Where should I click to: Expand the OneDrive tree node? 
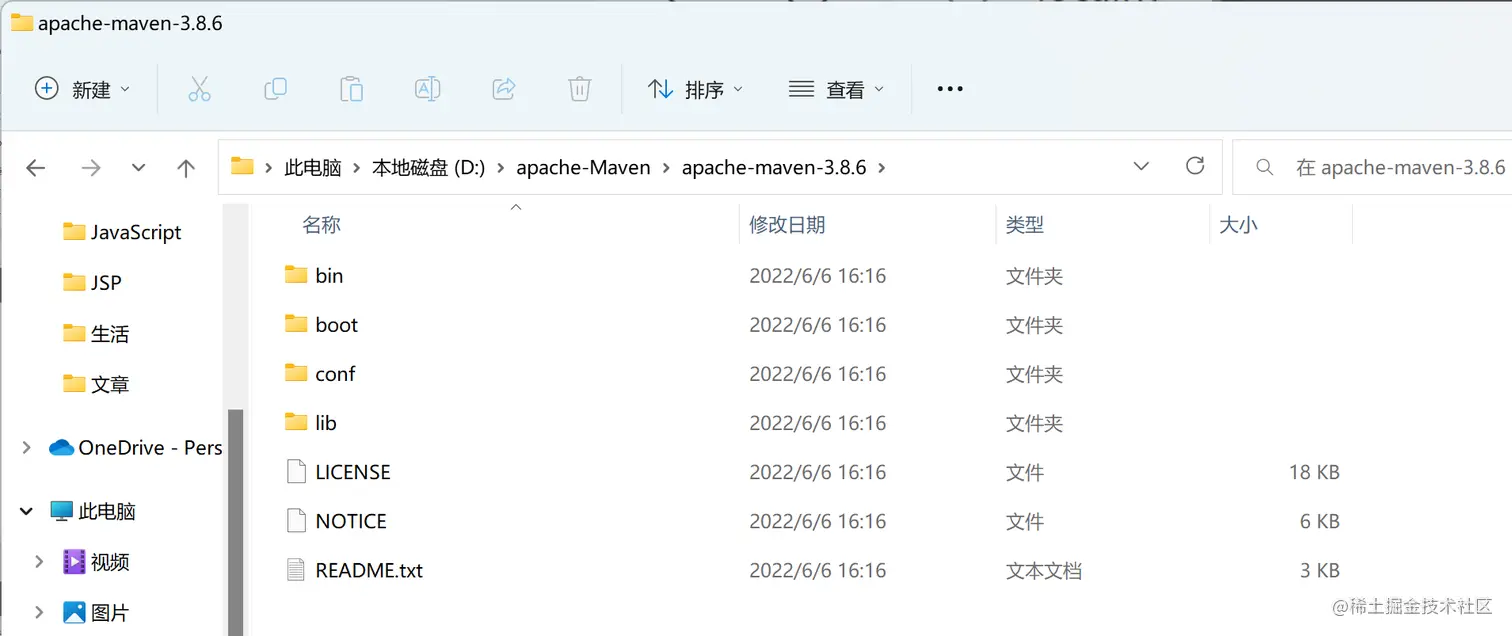[27, 448]
